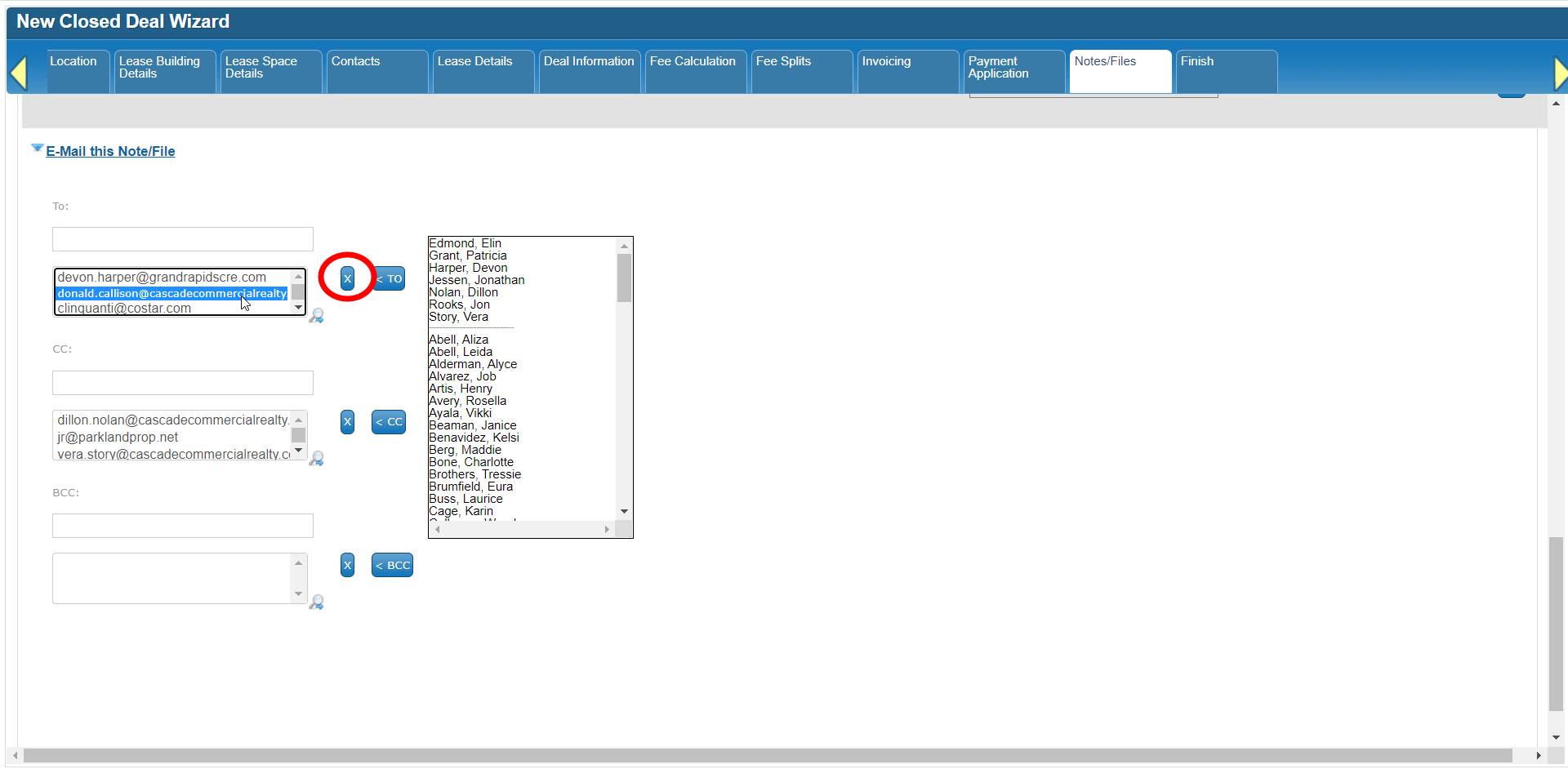This screenshot has width=1568, height=769.
Task: Open the Lease Details tab
Action: click(475, 62)
